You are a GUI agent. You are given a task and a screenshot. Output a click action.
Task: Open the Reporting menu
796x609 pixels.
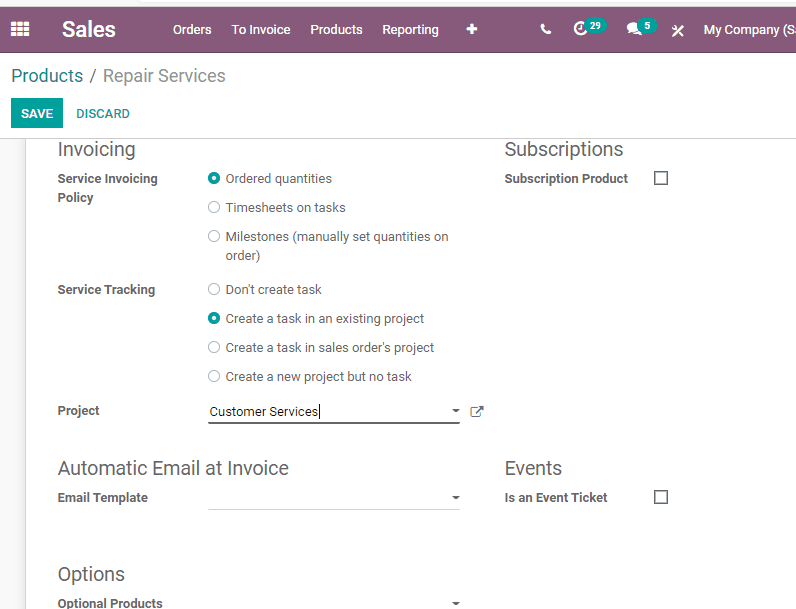click(410, 29)
